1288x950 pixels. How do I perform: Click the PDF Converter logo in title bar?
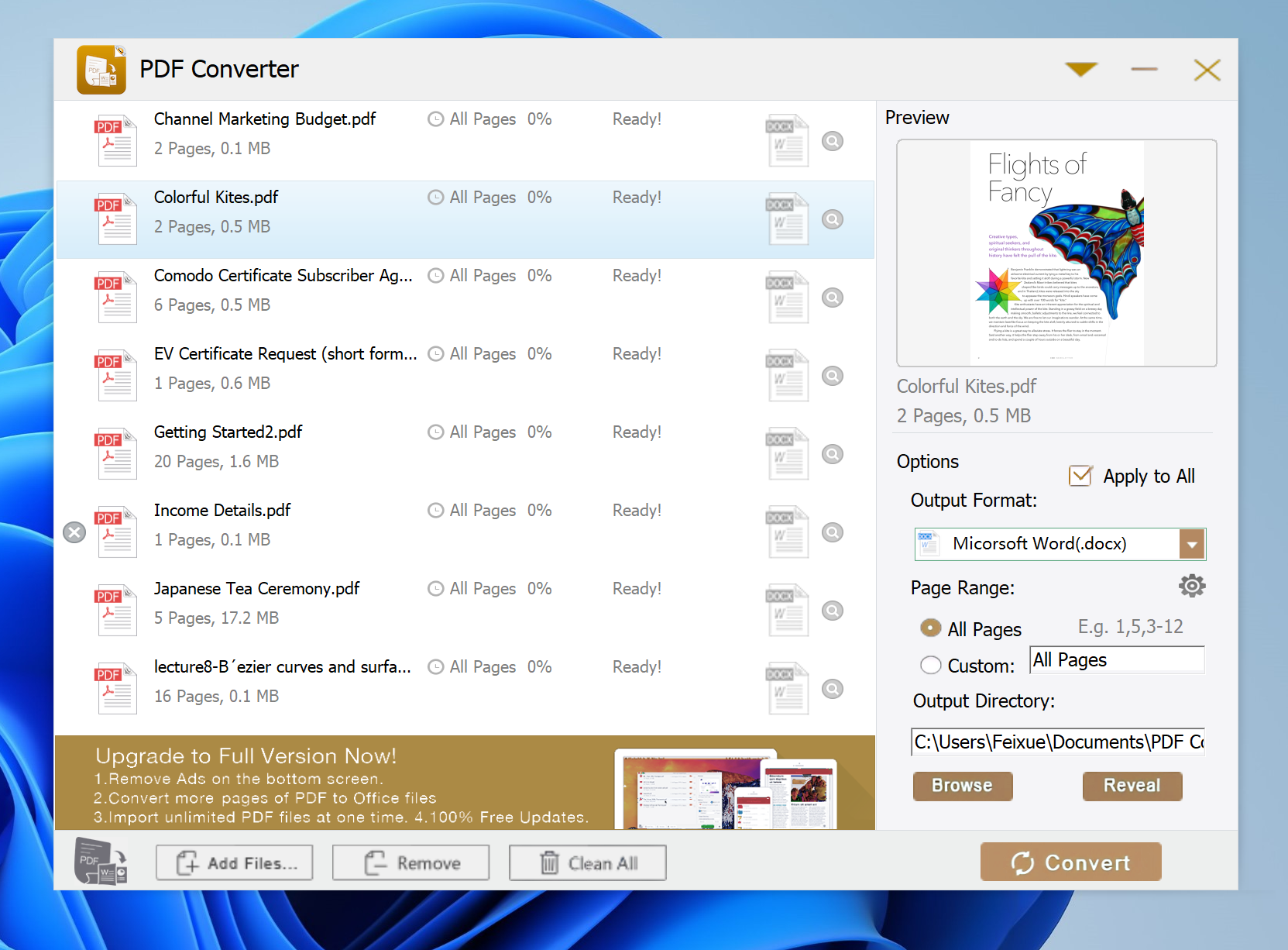pyautogui.click(x=101, y=70)
